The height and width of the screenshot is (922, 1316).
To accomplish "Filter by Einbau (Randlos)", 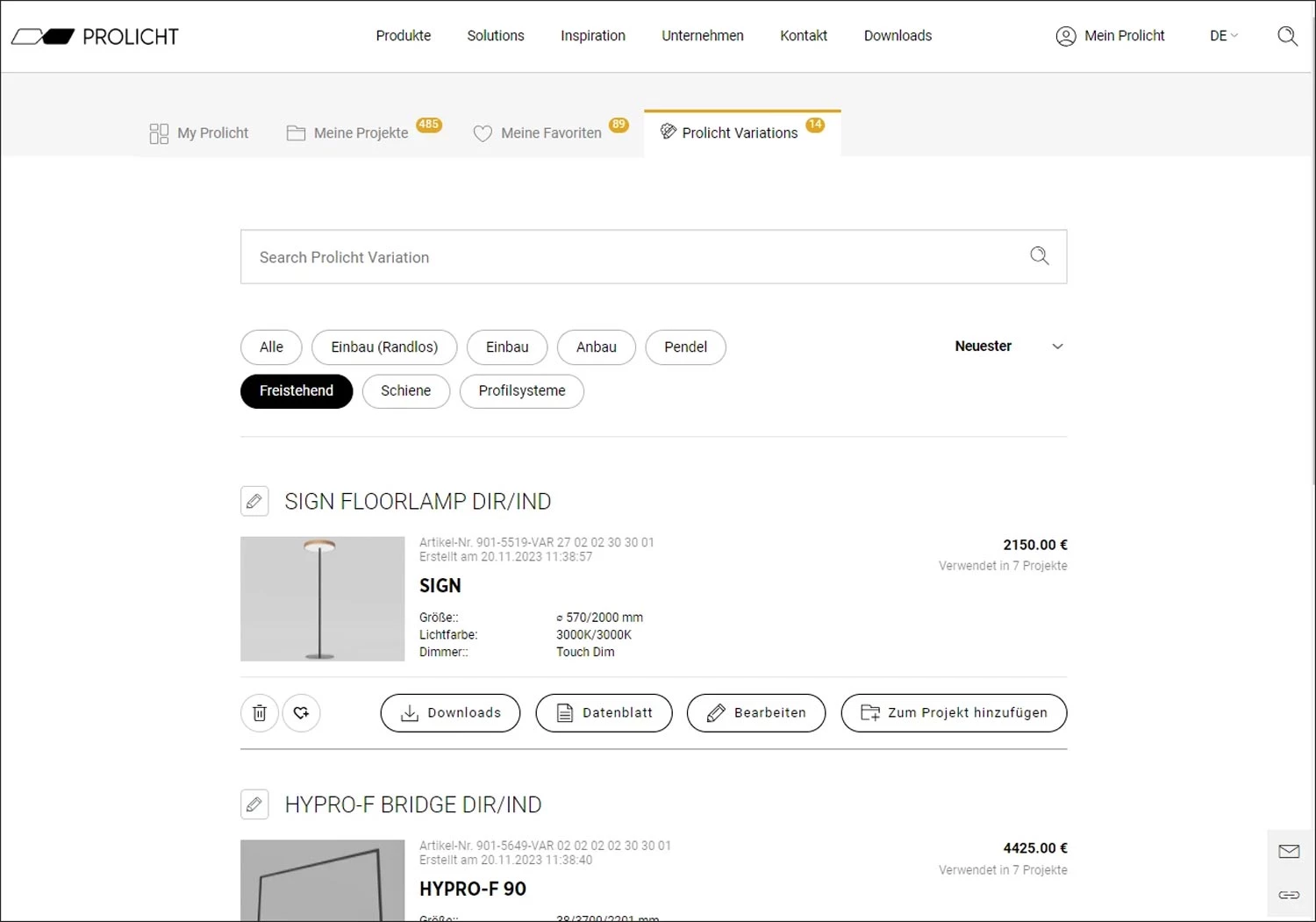I will pos(384,347).
